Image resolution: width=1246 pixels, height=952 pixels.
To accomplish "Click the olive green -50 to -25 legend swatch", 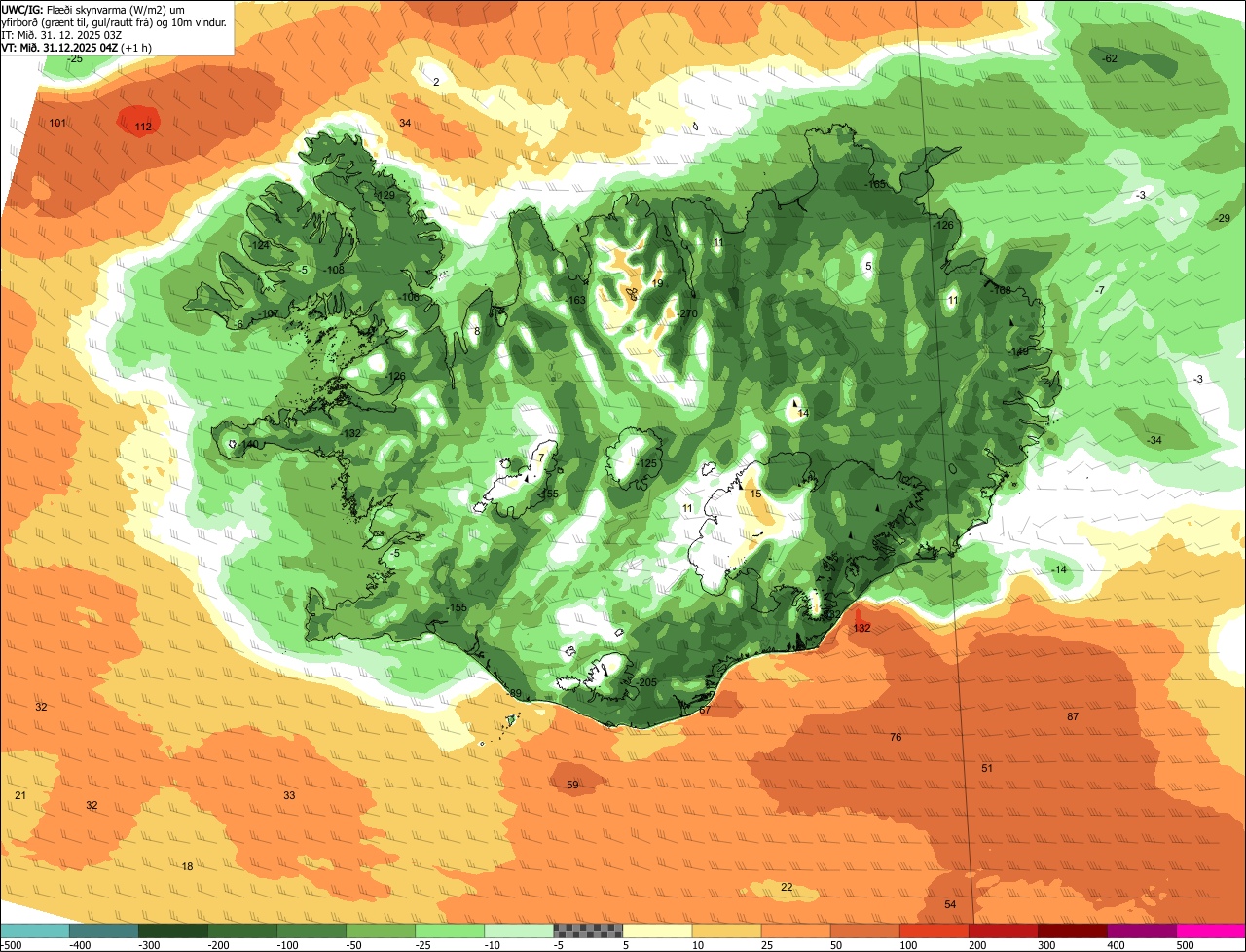I will tap(381, 931).
